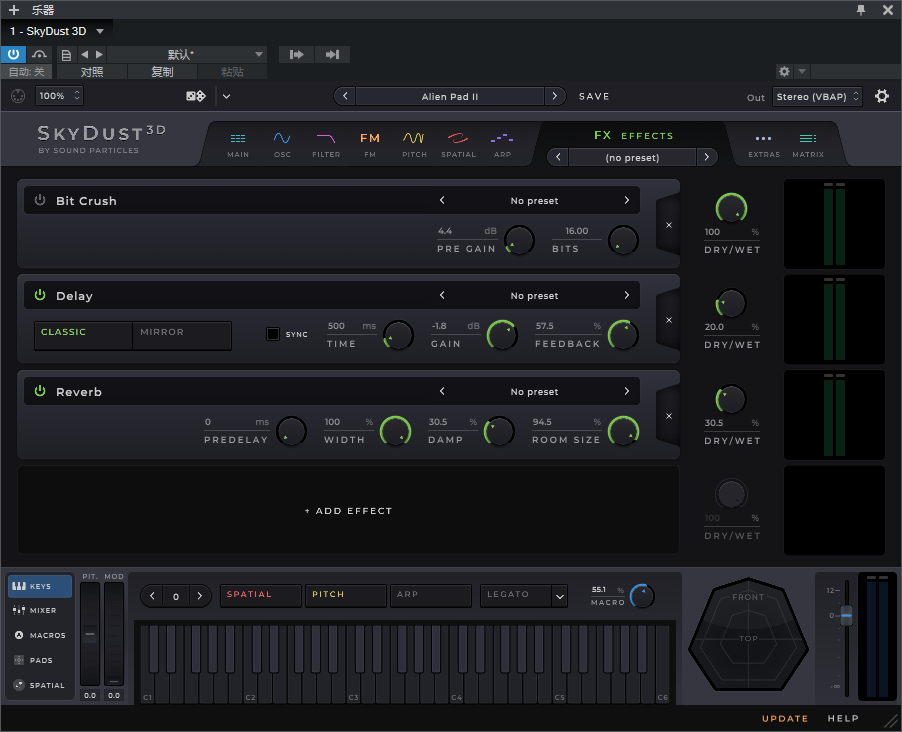Image resolution: width=902 pixels, height=732 pixels.
Task: Remove the Delay effect
Action: 668,320
